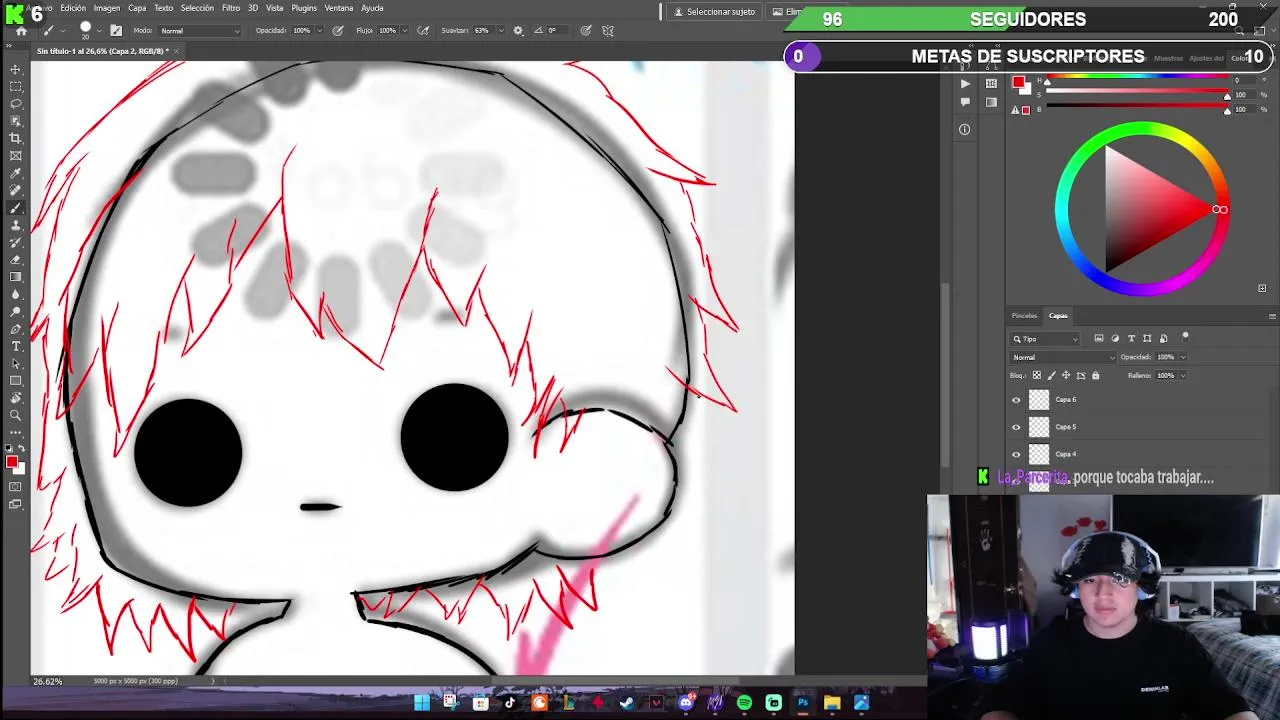Image resolution: width=1280 pixels, height=720 pixels.
Task: Toggle layer filtering on/off switch
Action: [x=1185, y=337]
